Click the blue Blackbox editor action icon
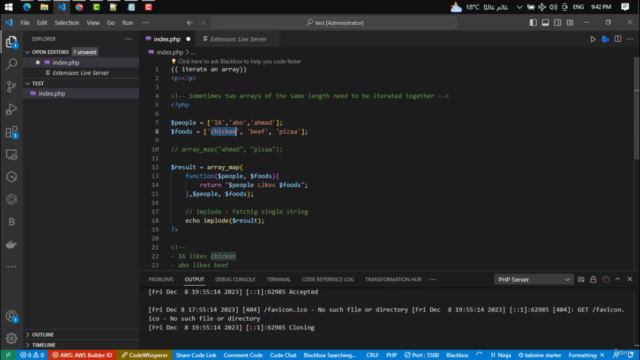Image resolution: width=640 pixels, height=360 pixels. pos(605,39)
